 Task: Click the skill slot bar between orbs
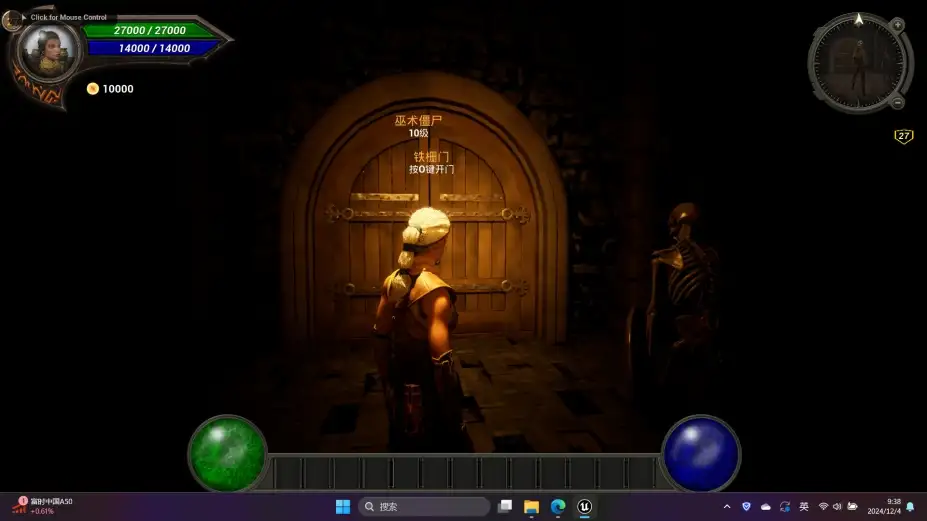(464, 473)
